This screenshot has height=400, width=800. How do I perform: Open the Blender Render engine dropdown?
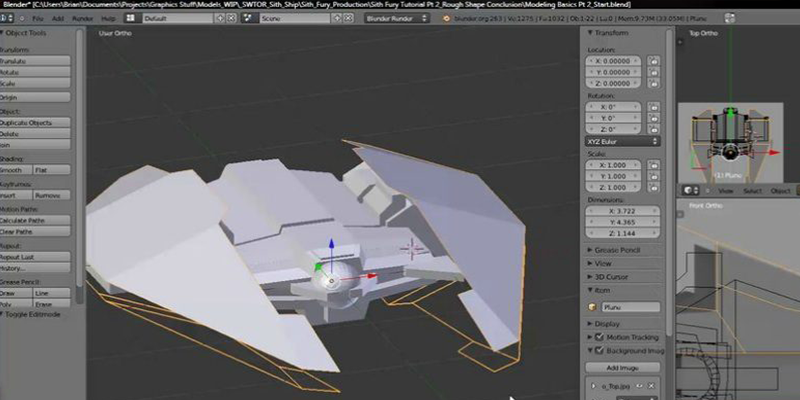pyautogui.click(x=397, y=18)
